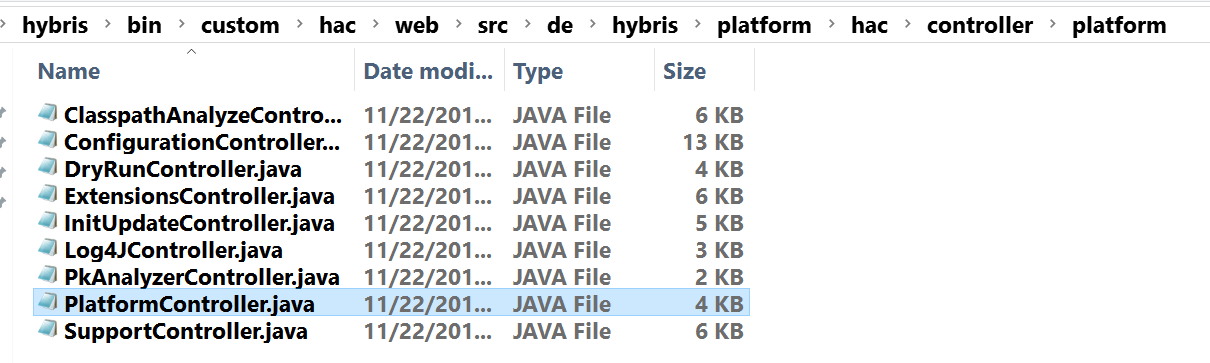Go to the bin breadcrumb folder
Image resolution: width=1210 pixels, height=363 pixels.
click(145, 26)
